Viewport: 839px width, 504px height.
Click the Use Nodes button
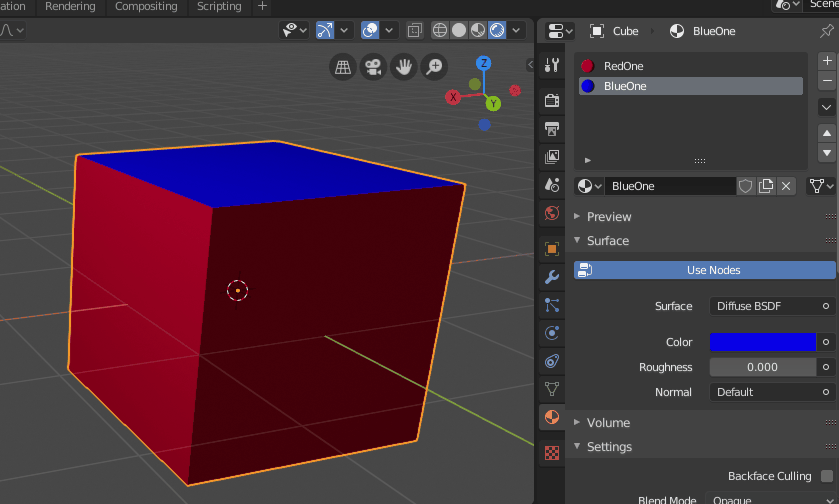(x=705, y=270)
